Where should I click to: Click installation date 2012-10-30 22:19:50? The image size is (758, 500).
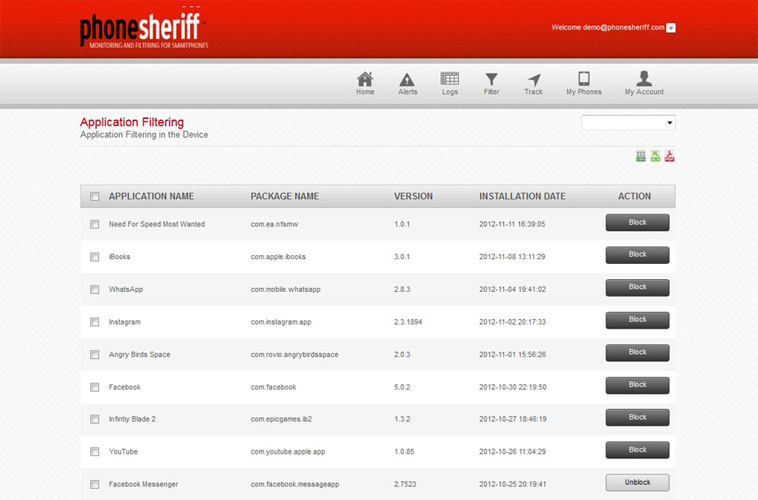(x=512, y=387)
